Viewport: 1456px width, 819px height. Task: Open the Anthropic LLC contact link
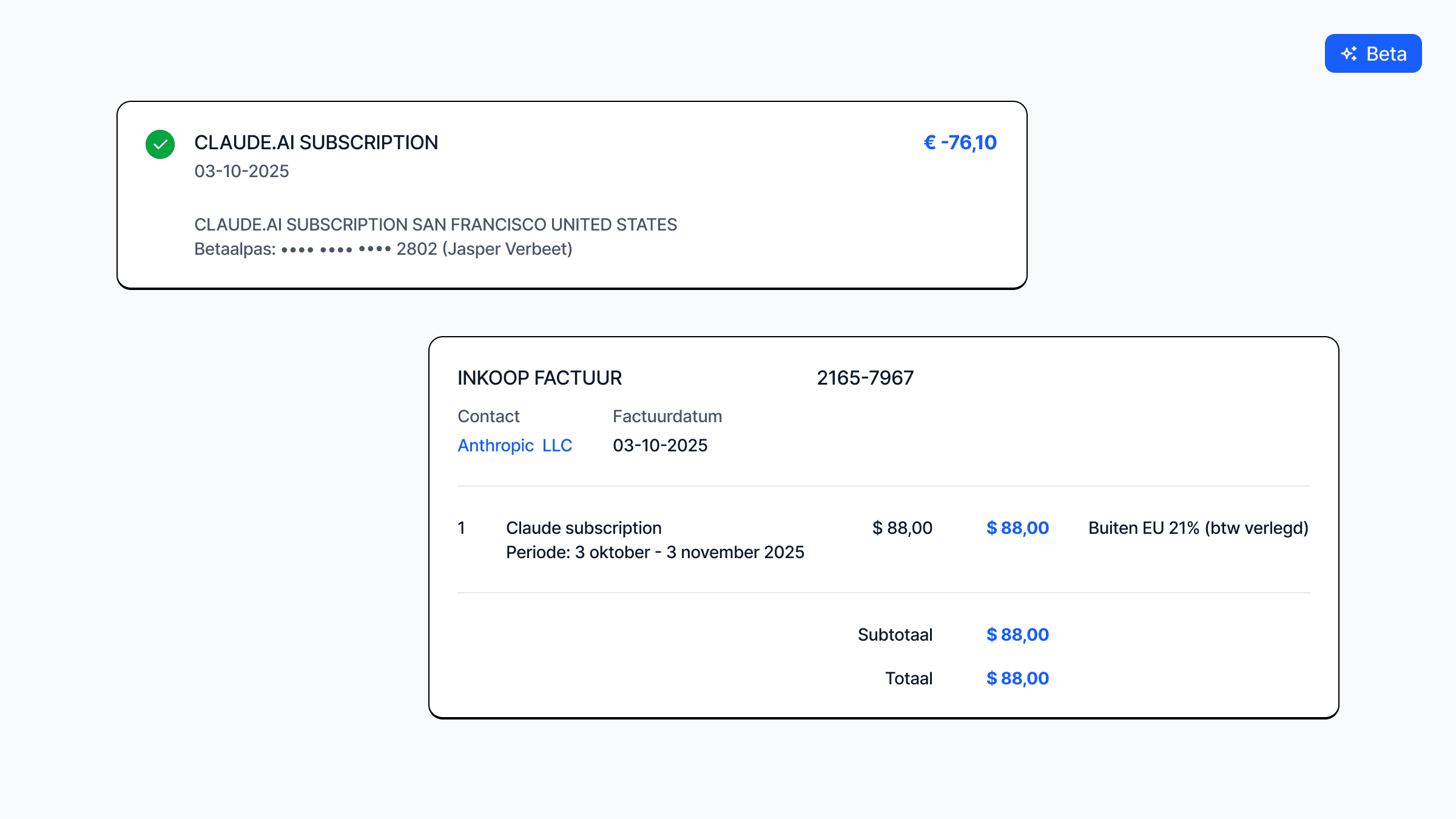514,445
